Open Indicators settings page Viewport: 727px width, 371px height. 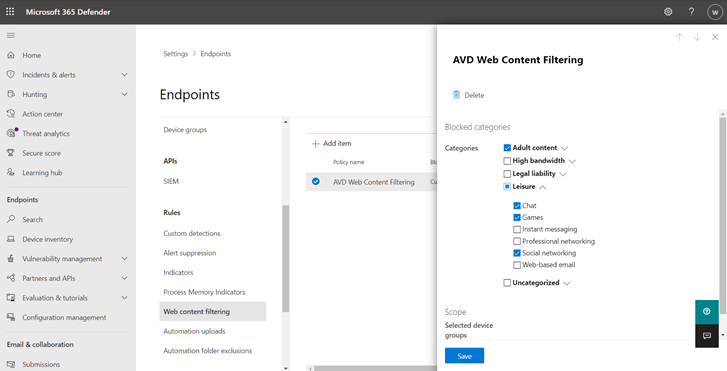pyautogui.click(x=178, y=272)
